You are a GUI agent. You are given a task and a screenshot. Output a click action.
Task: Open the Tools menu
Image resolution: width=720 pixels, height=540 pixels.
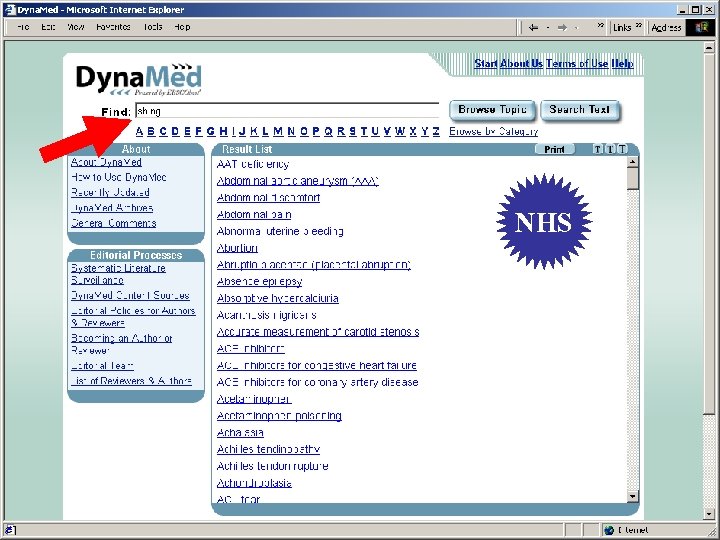pyautogui.click(x=152, y=27)
